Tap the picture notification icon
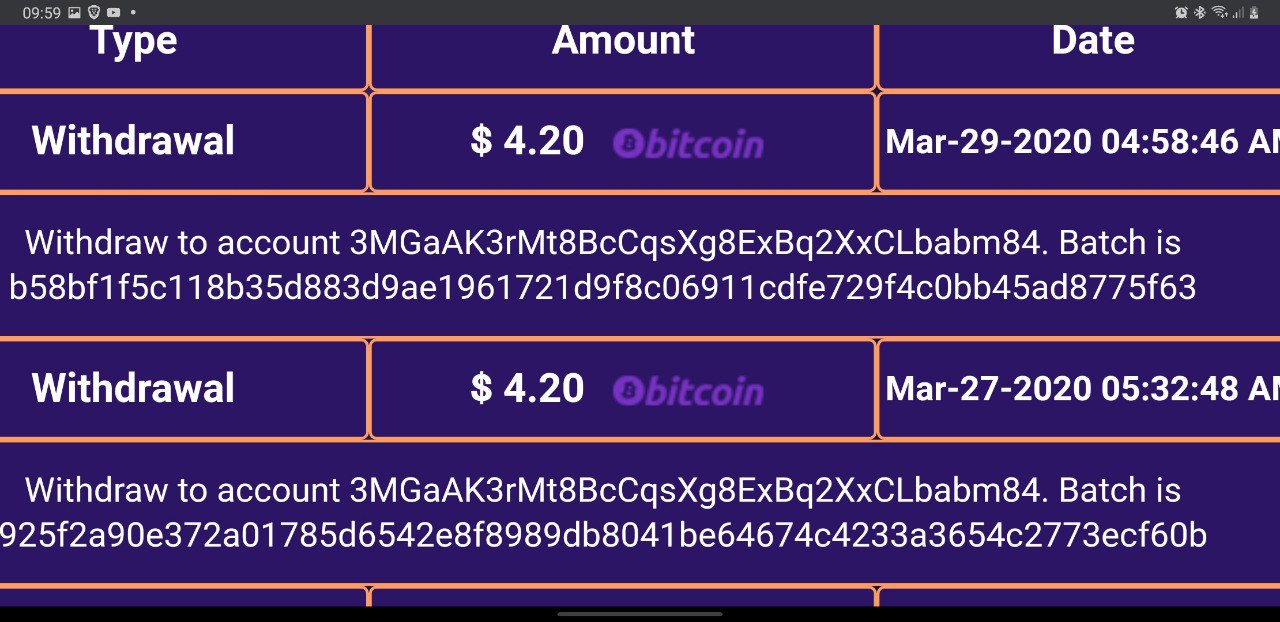This screenshot has height=622, width=1280. pyautogui.click(x=75, y=12)
